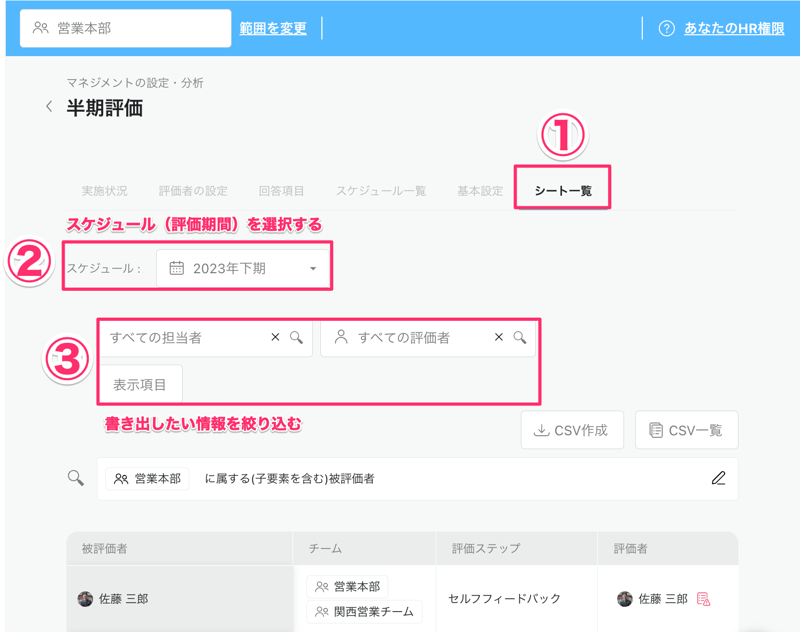Click the 営業本部 scope field in header
The height and width of the screenshot is (632, 800).
(125, 29)
